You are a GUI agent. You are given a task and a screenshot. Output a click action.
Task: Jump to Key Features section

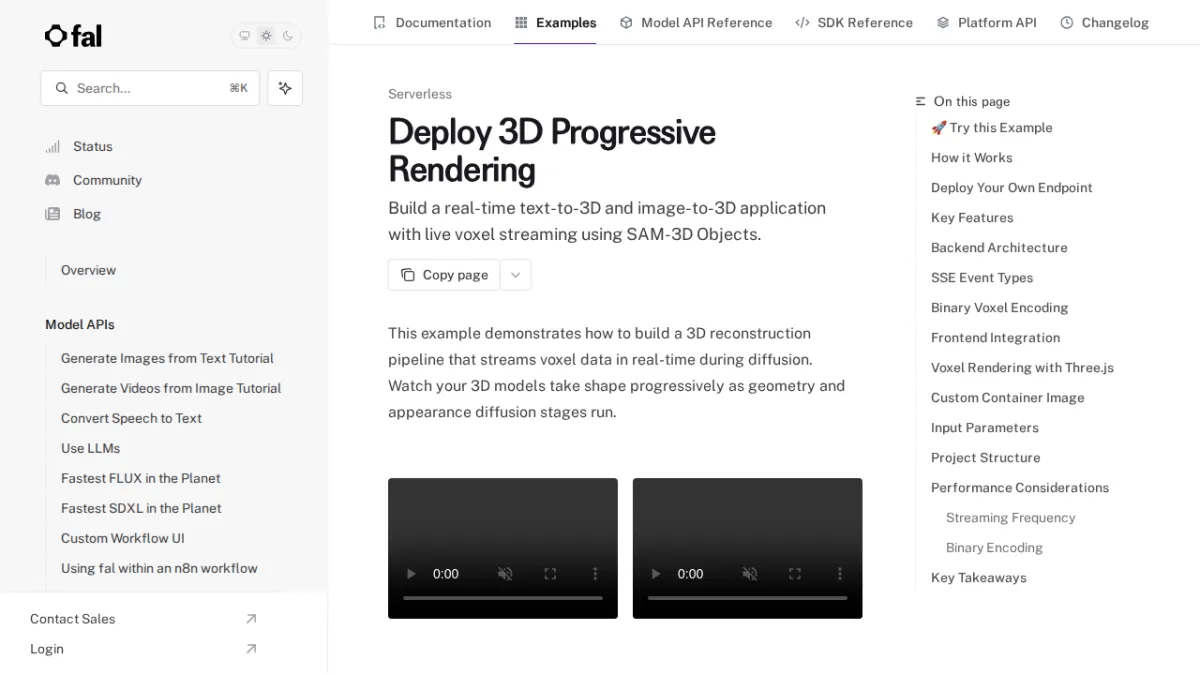point(972,218)
